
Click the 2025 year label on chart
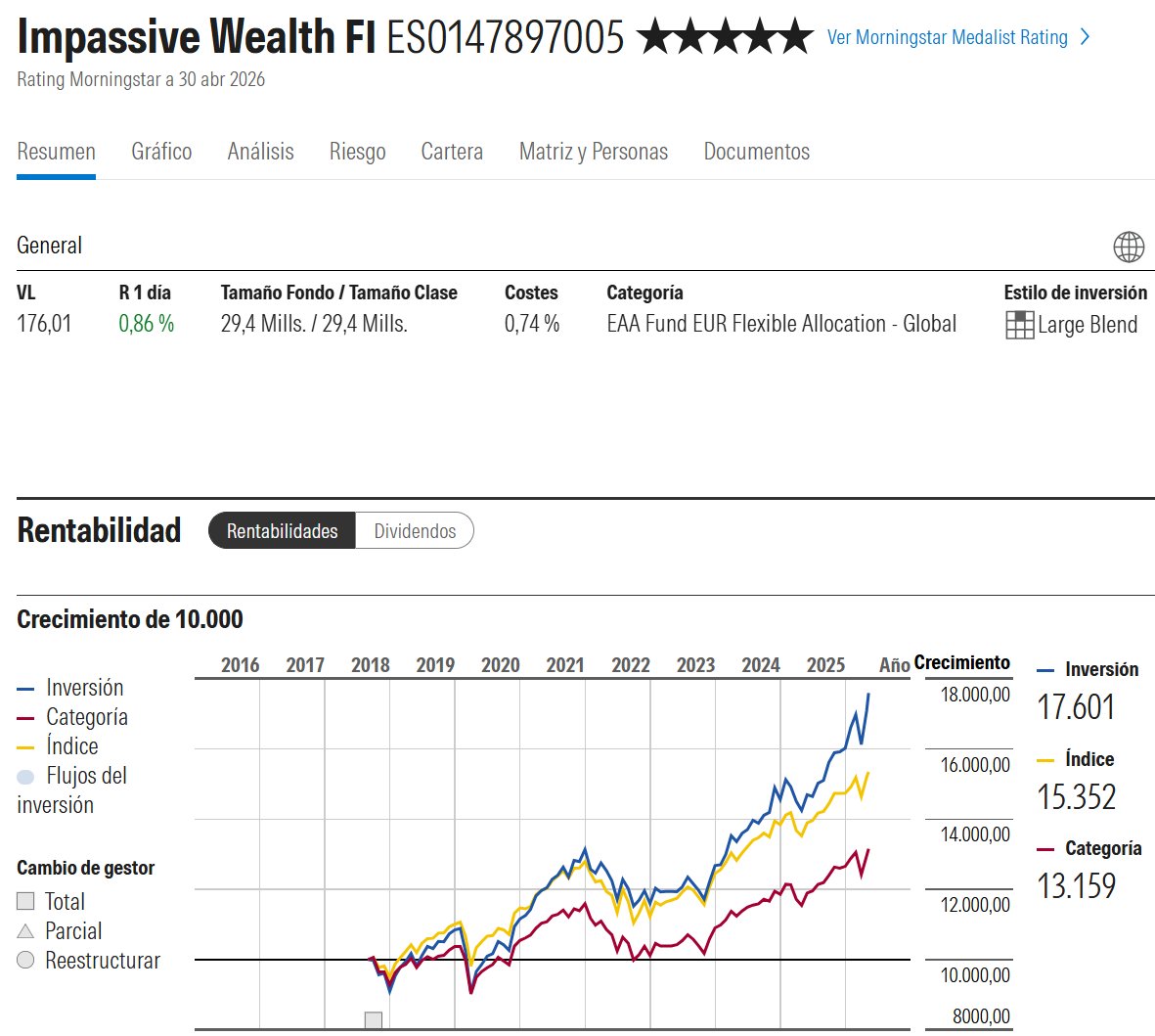(825, 665)
